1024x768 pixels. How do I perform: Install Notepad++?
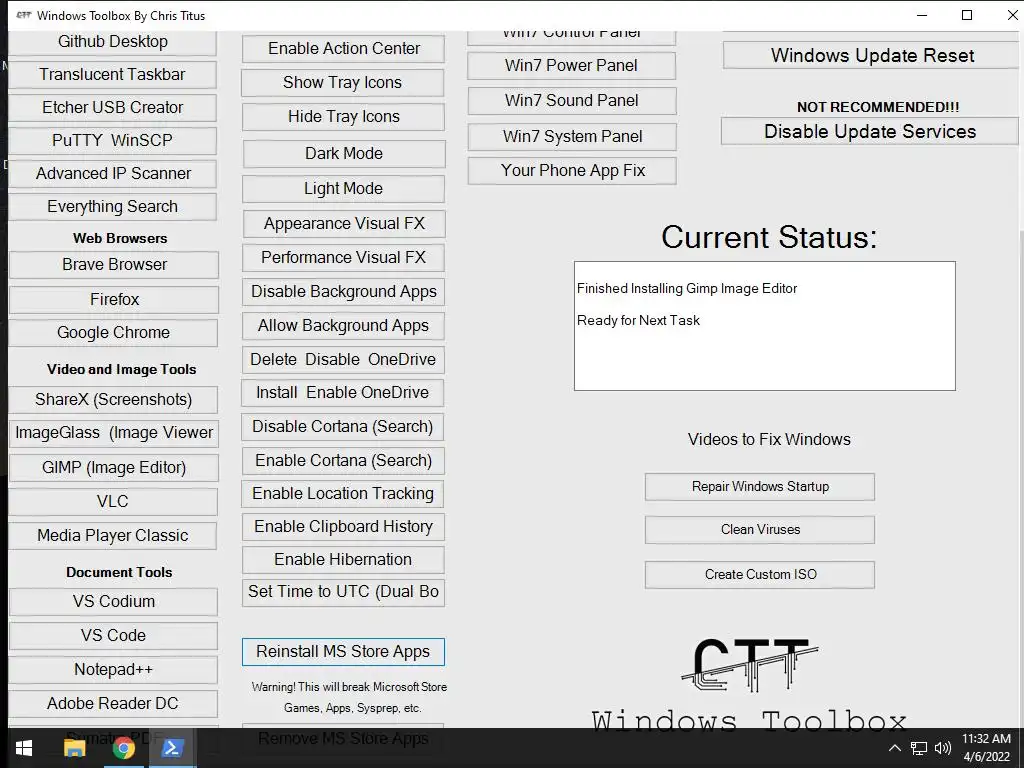tap(114, 669)
